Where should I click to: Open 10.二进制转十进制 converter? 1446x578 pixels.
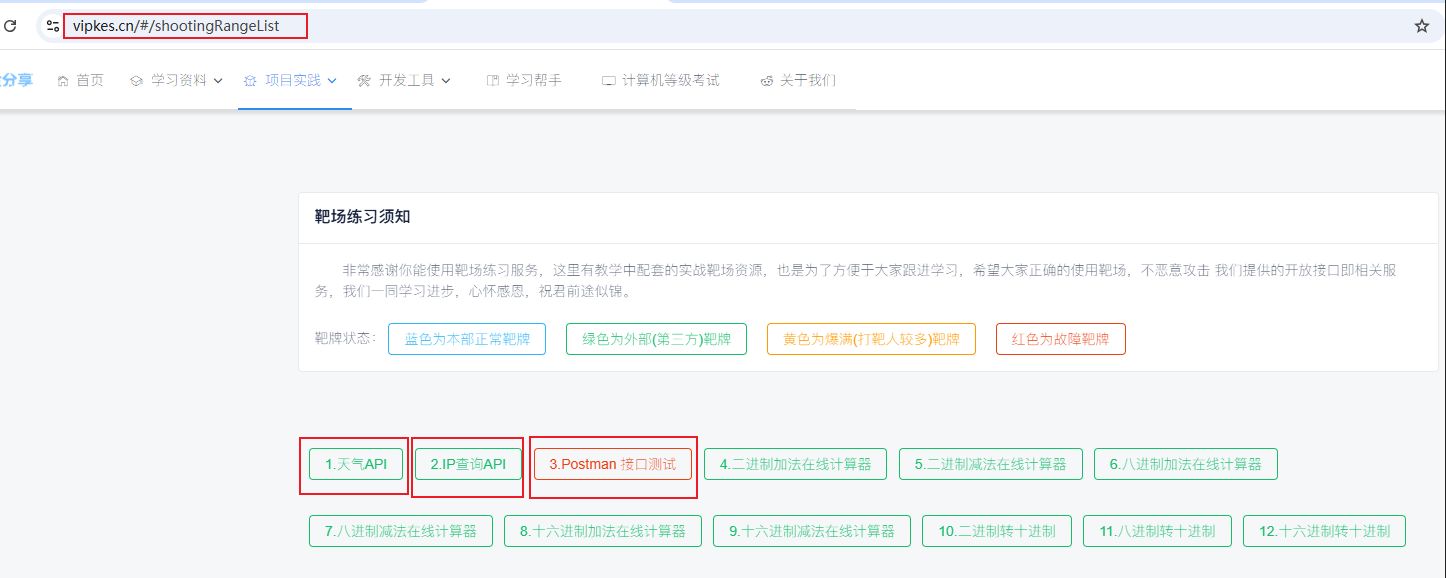tap(996, 531)
